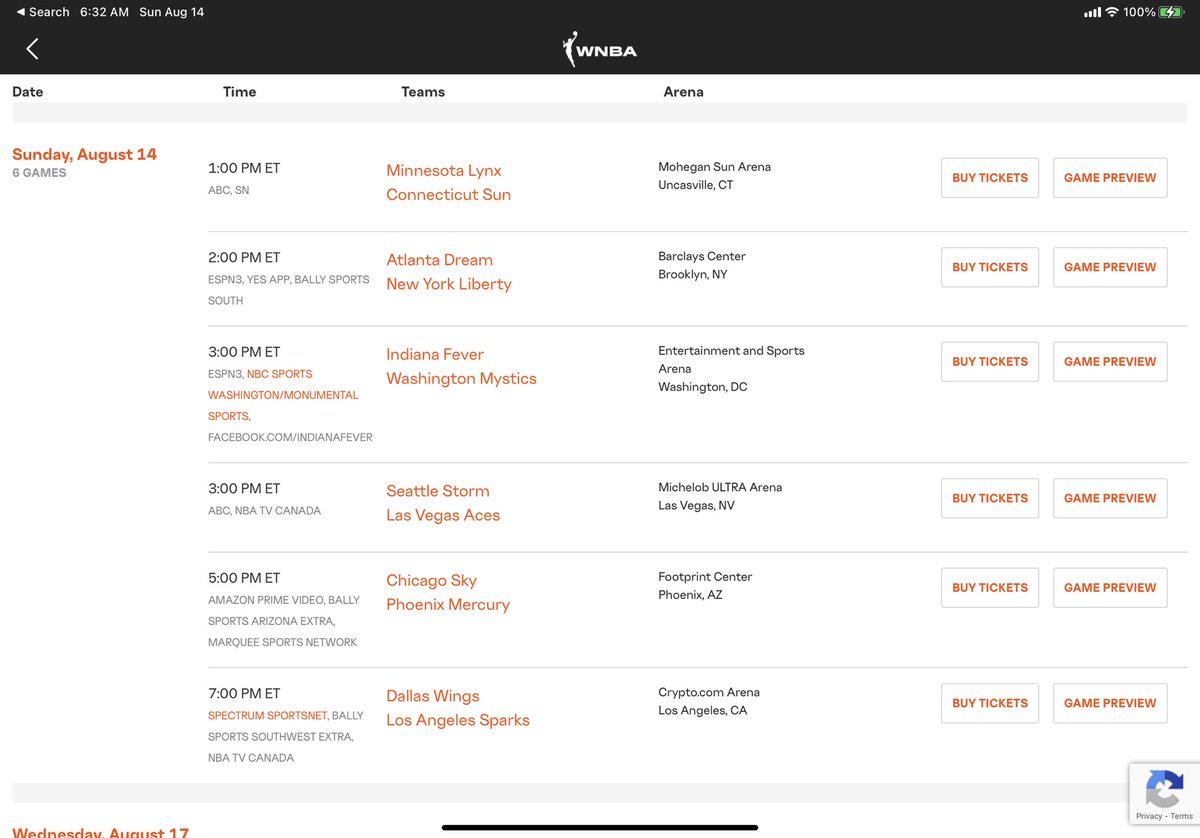Open game preview for Fever vs Mystics
Screen dimensions: 1200x838
[1110, 361]
